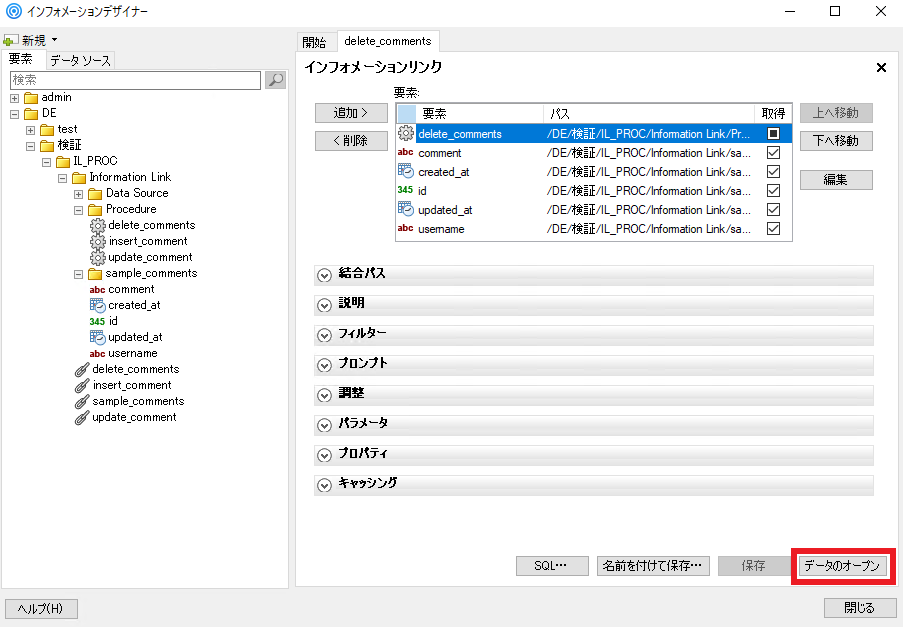The height and width of the screenshot is (627, 903).
Task: Click the ヘルプ(H) button
Action: pyautogui.click(x=41, y=609)
